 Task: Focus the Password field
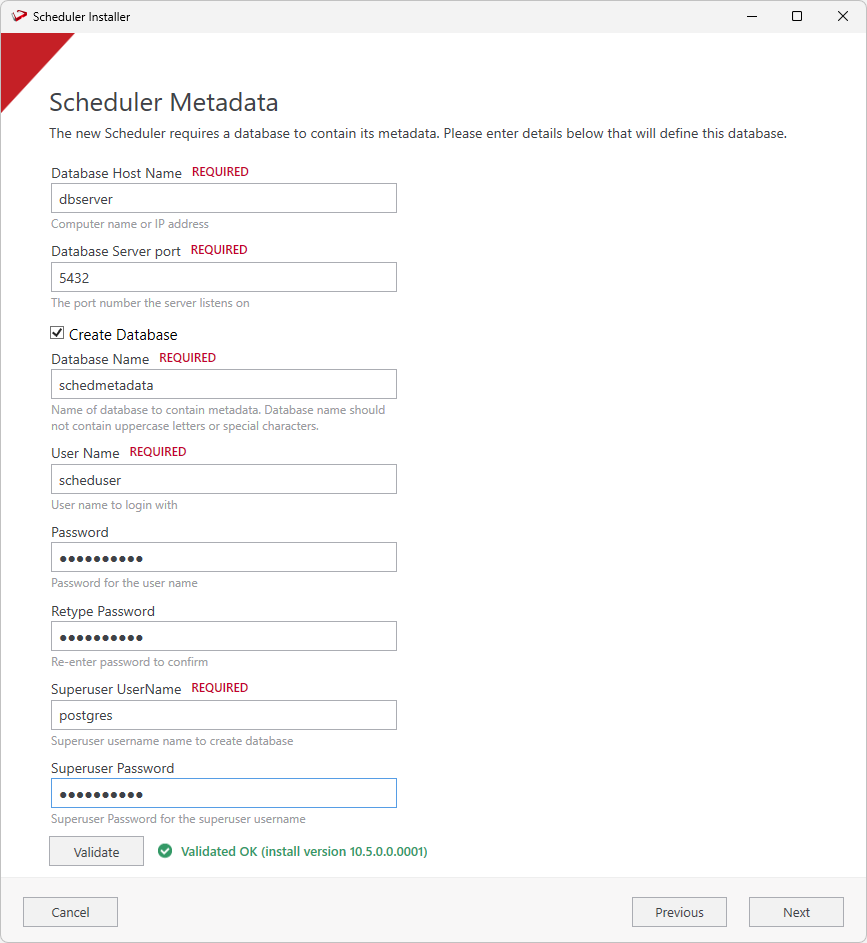tap(224, 558)
